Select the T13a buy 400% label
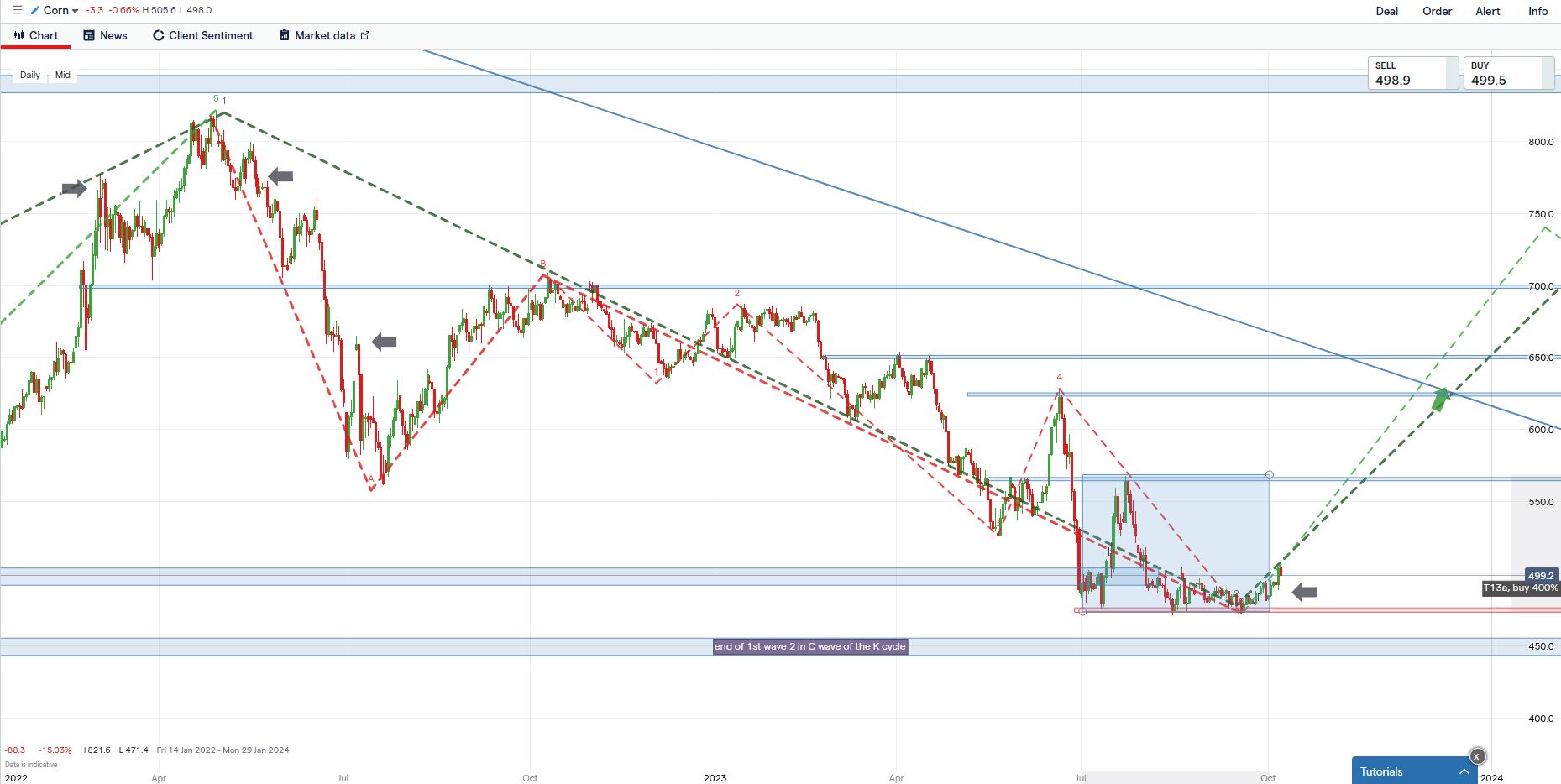The width and height of the screenshot is (1561, 784). click(x=1521, y=588)
